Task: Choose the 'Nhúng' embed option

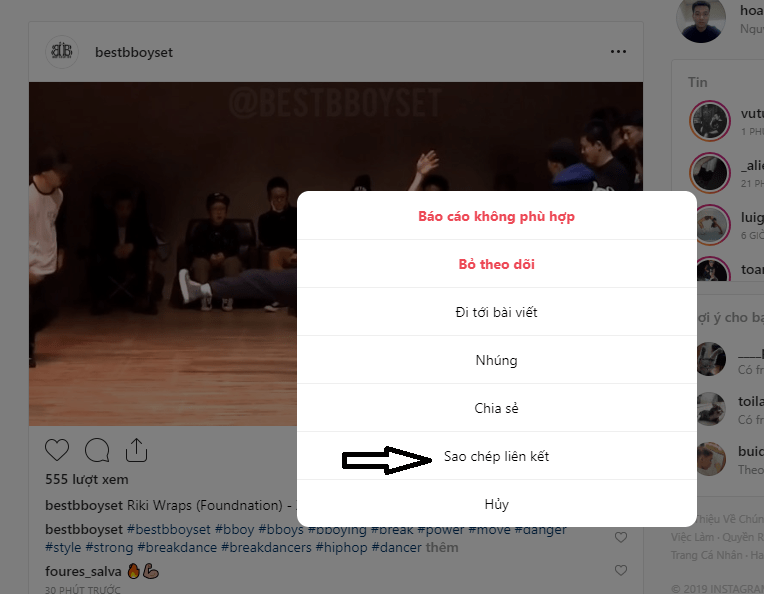Action: click(x=497, y=360)
